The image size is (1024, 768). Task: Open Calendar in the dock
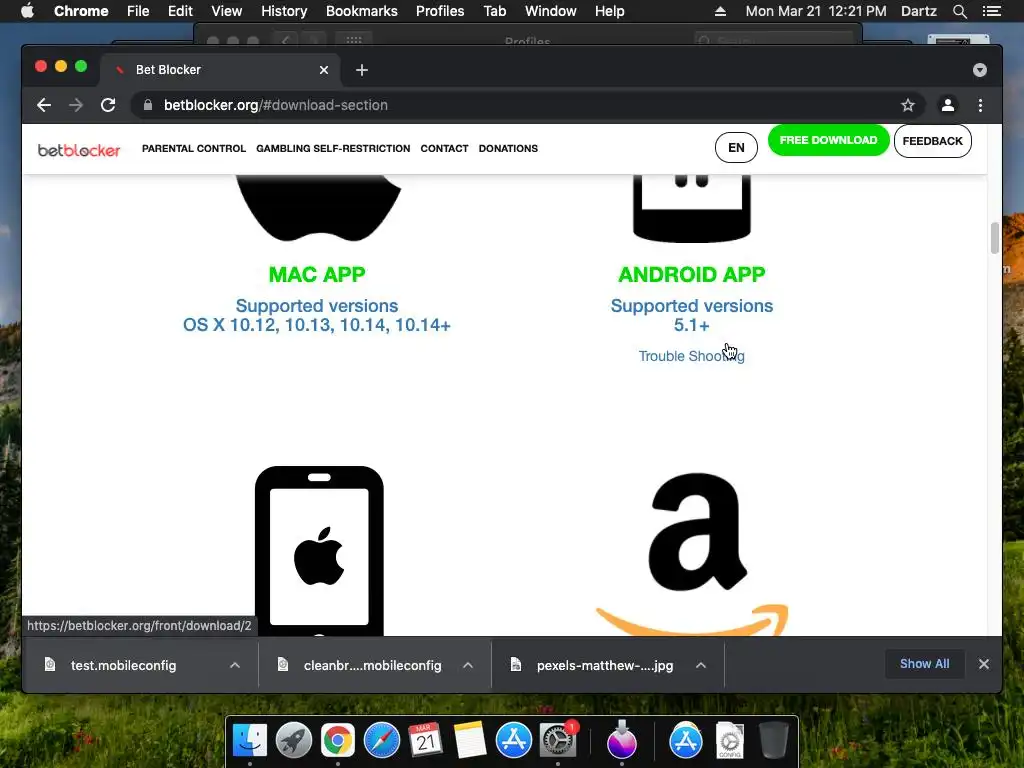426,741
